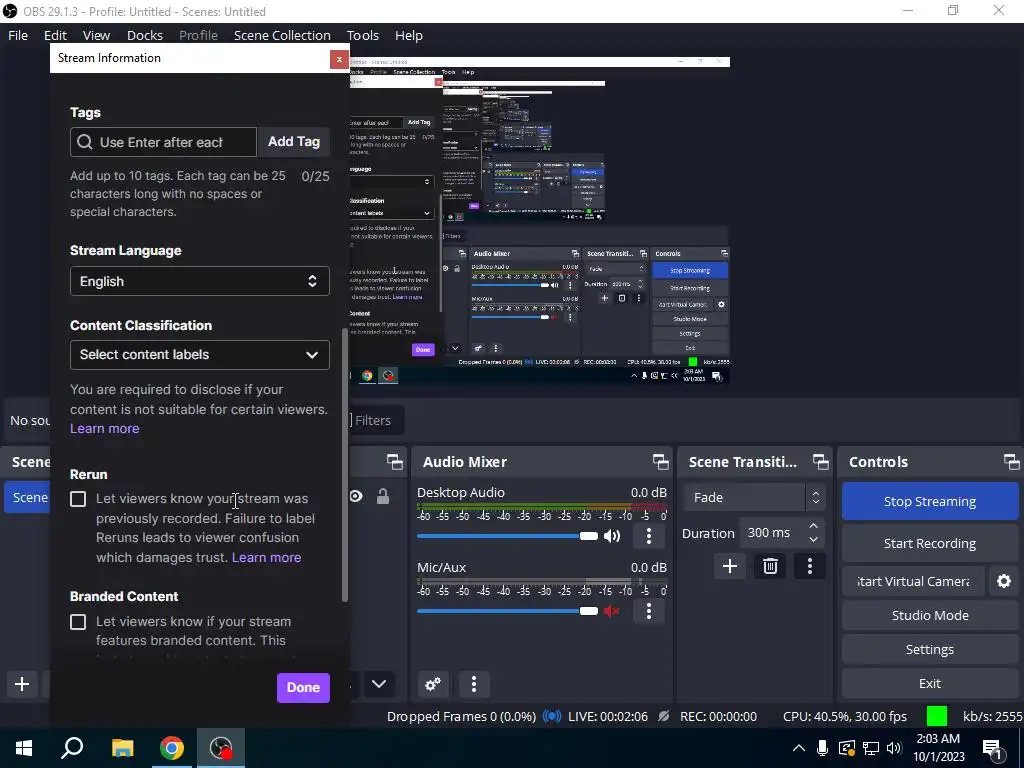Click the tag search magnifier icon
1024x768 pixels.
pyautogui.click(x=85, y=142)
